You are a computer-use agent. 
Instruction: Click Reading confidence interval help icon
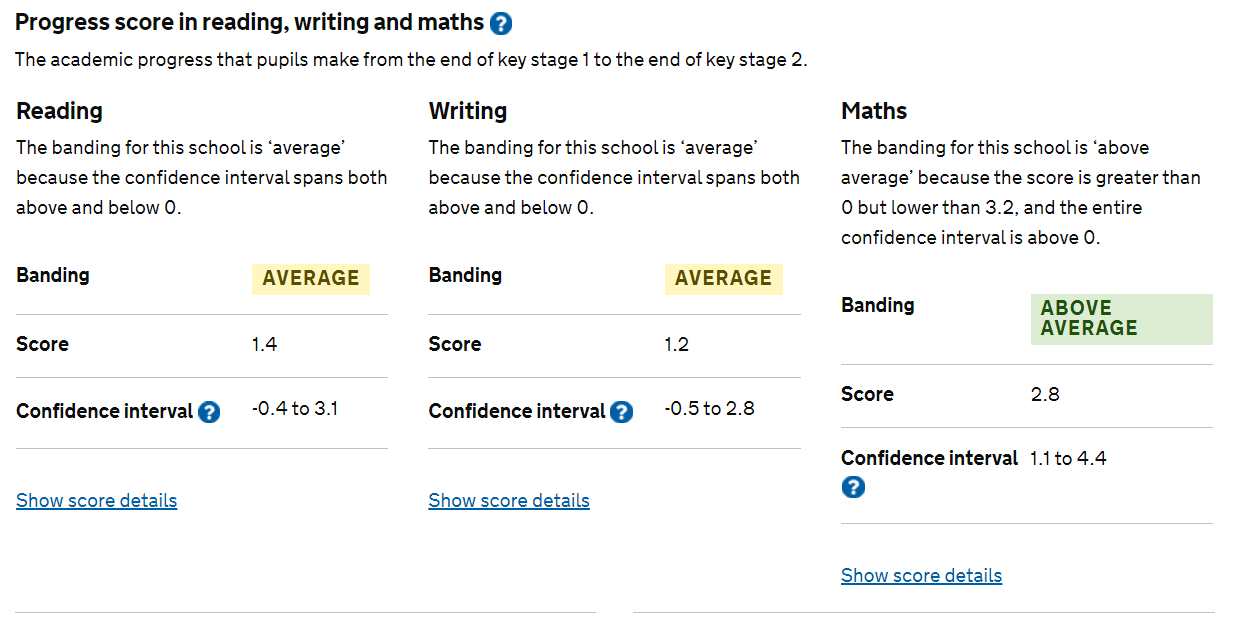click(x=209, y=411)
